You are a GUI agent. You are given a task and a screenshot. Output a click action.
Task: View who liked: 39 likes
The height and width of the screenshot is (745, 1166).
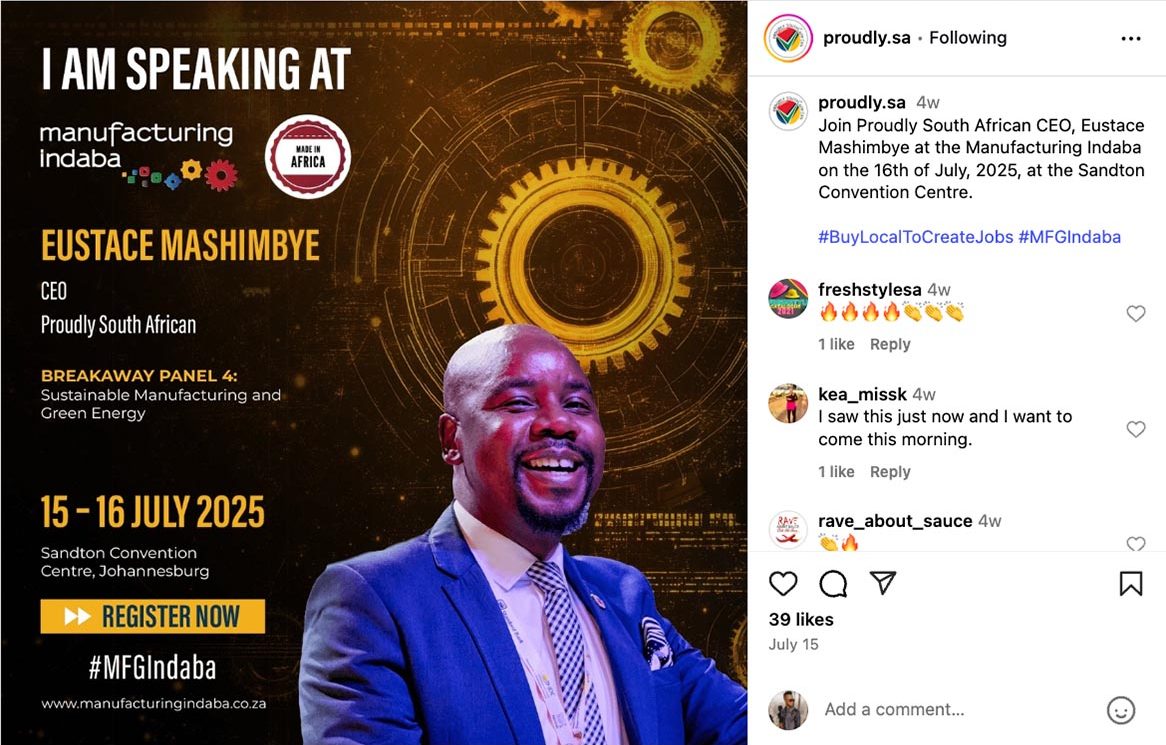pos(801,619)
